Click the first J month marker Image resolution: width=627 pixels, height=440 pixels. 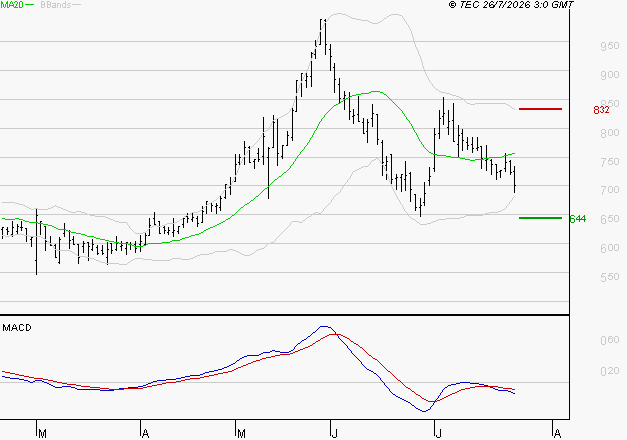pos(335,434)
